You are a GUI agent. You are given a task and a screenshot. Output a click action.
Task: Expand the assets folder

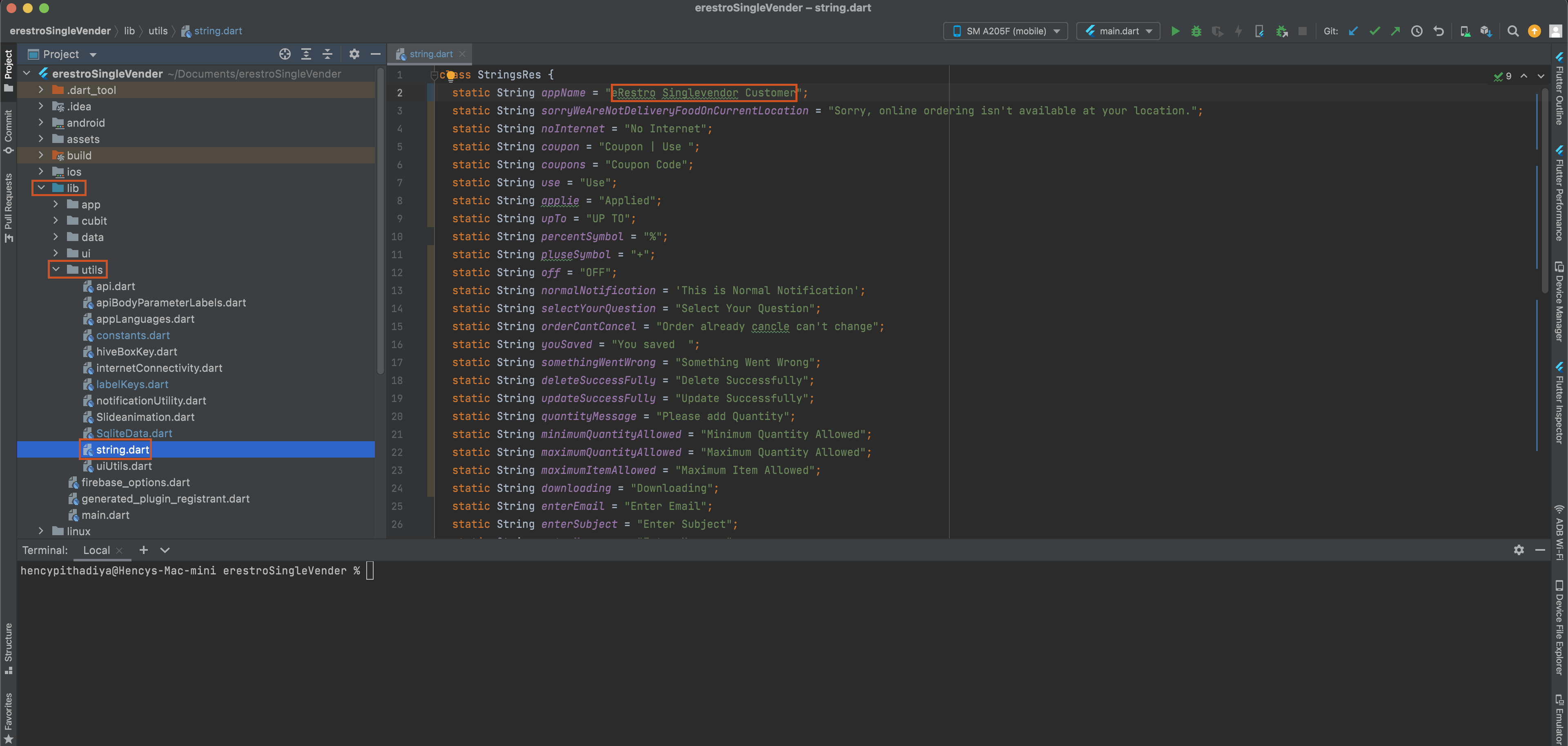point(41,139)
